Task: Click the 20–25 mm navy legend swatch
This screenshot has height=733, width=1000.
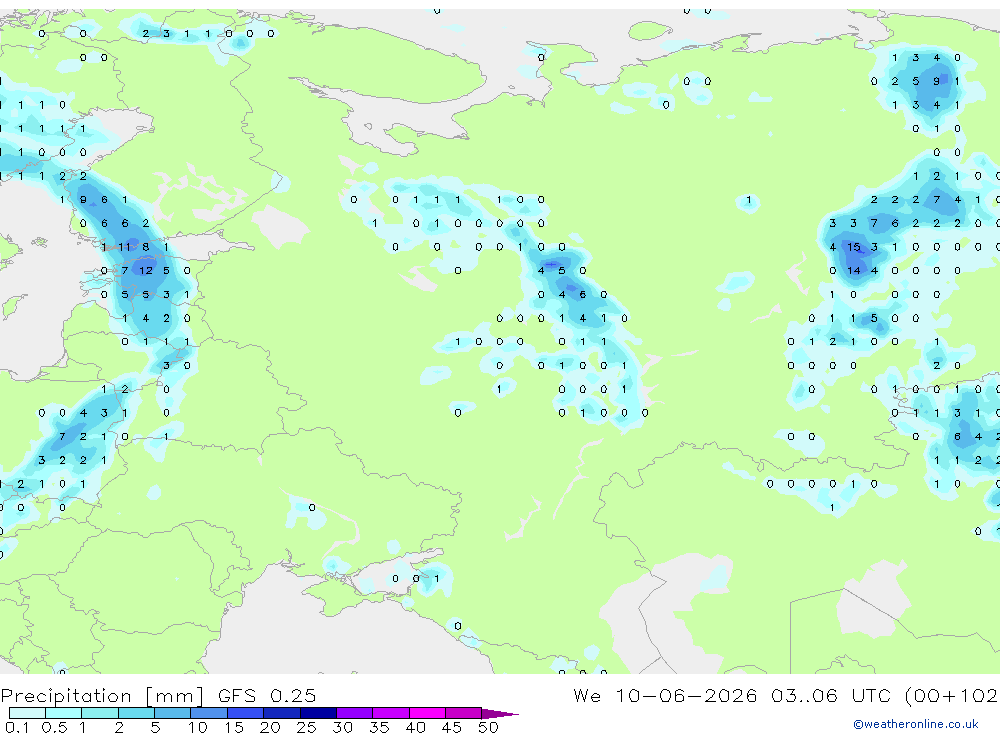Action: (282, 713)
